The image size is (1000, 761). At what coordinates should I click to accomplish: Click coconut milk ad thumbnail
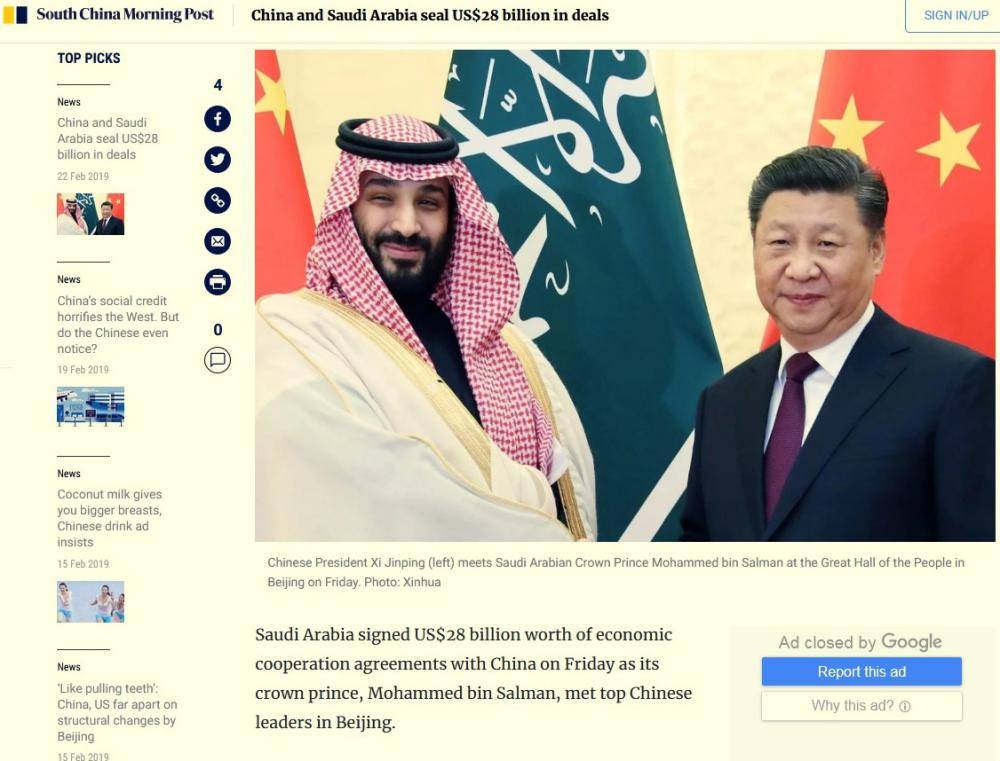click(91, 602)
